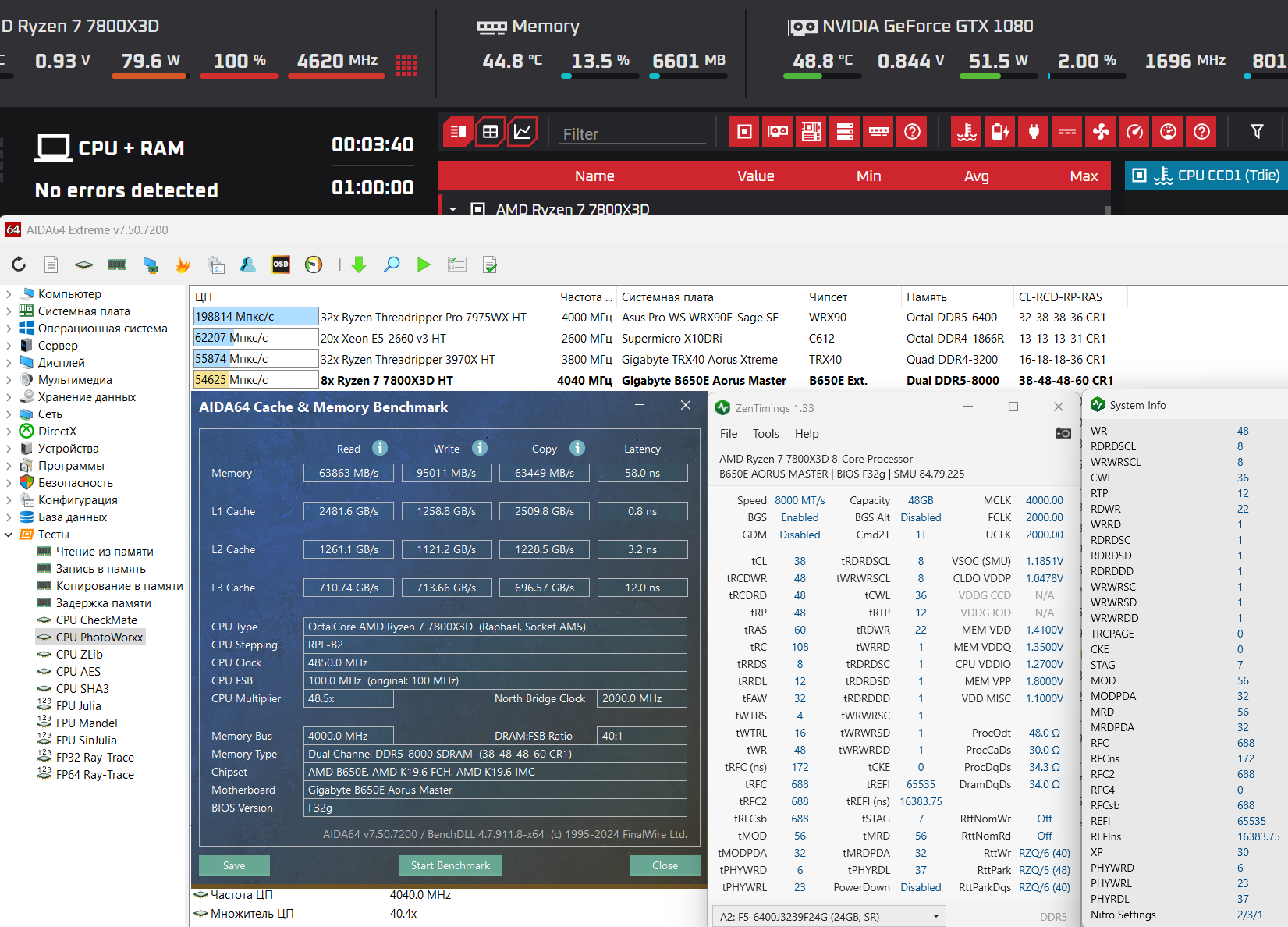This screenshot has height=927, width=1288.
Task: Click the green play Start icon in AIDA64
Action: pyautogui.click(x=424, y=265)
